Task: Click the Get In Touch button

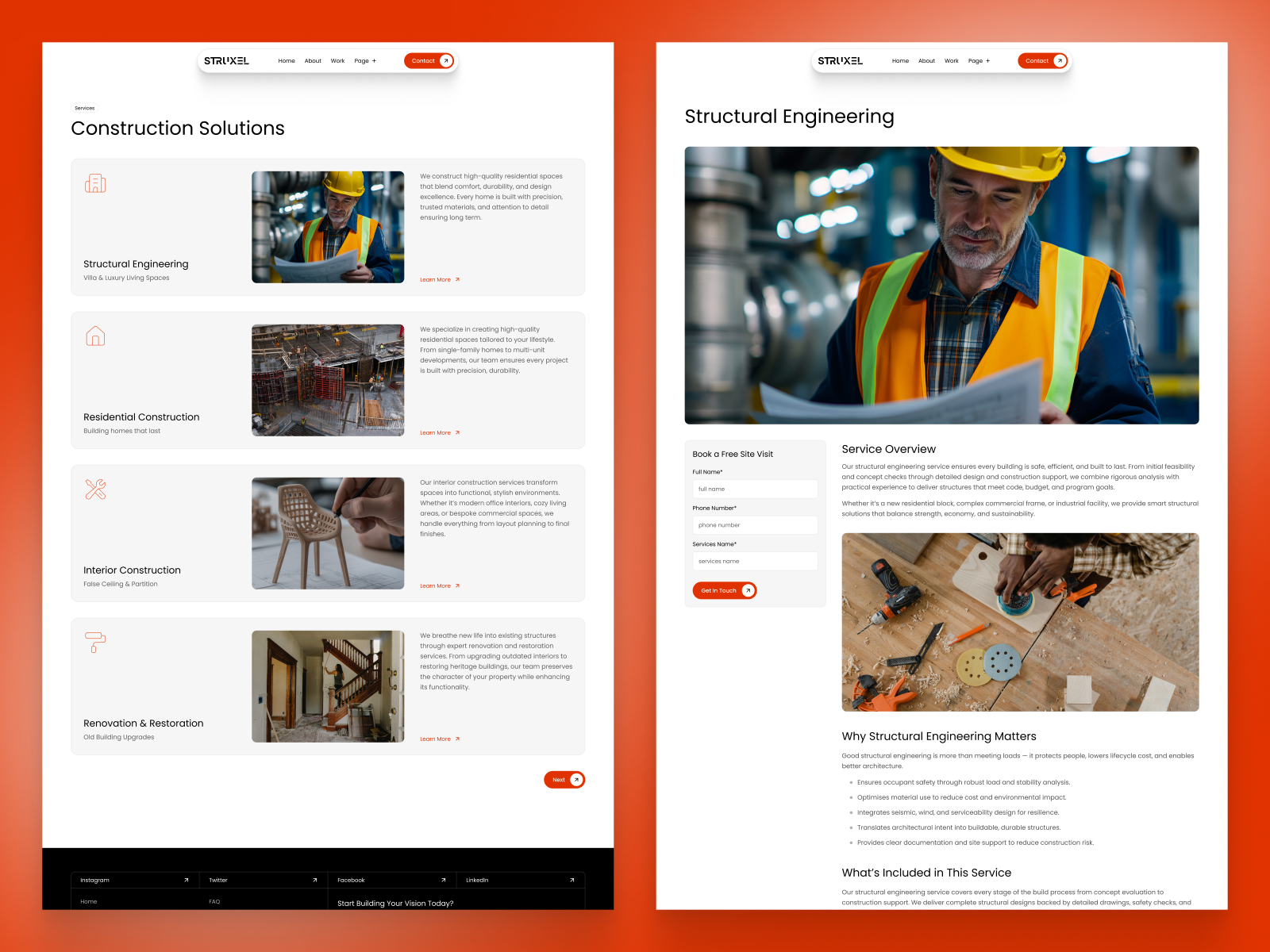Action: (x=725, y=590)
